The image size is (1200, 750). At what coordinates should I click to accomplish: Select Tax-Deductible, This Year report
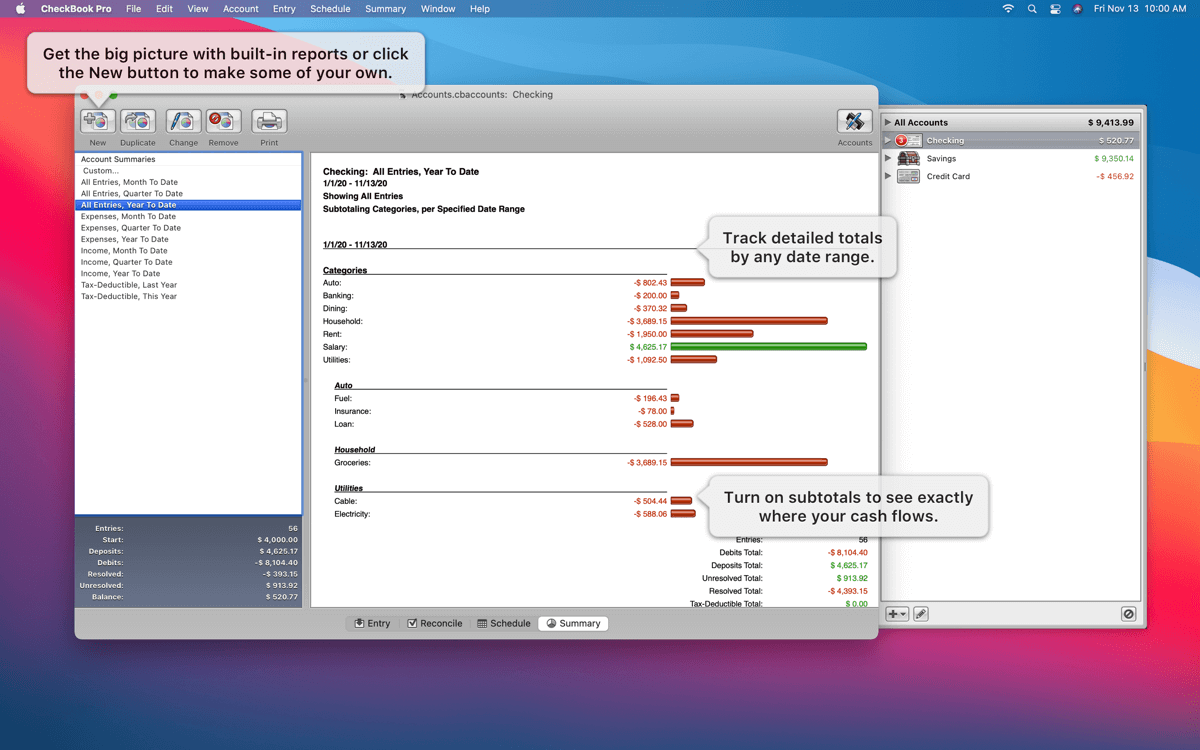(x=188, y=296)
